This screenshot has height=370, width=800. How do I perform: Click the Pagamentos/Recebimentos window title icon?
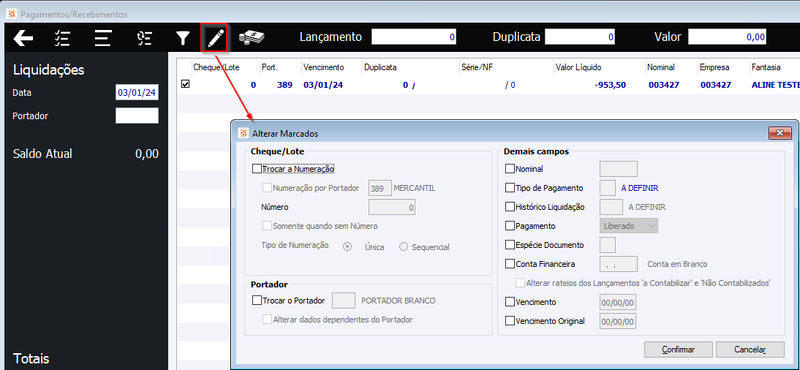[x=12, y=14]
